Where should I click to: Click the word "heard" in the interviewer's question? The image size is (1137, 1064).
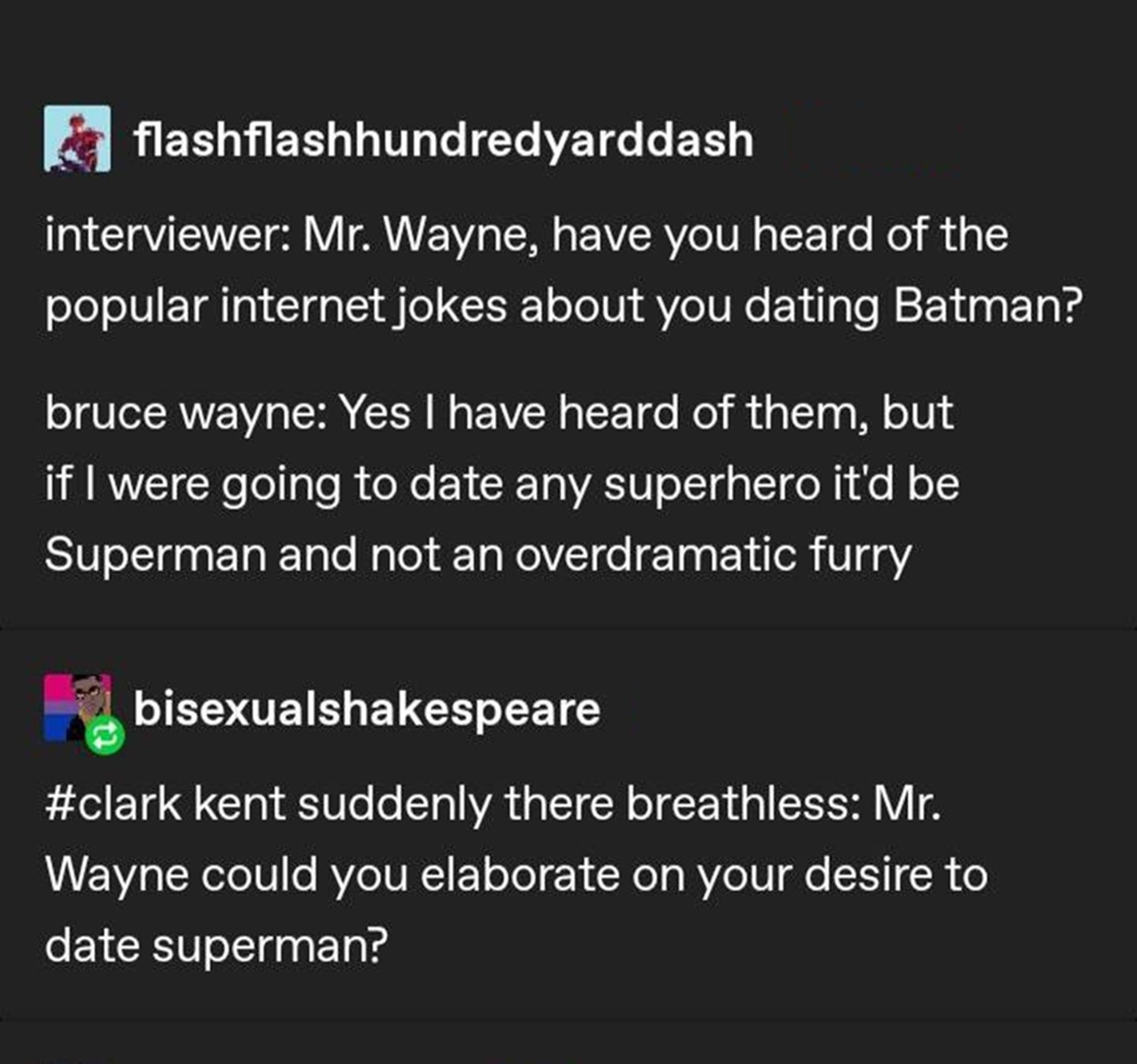[x=811, y=235]
